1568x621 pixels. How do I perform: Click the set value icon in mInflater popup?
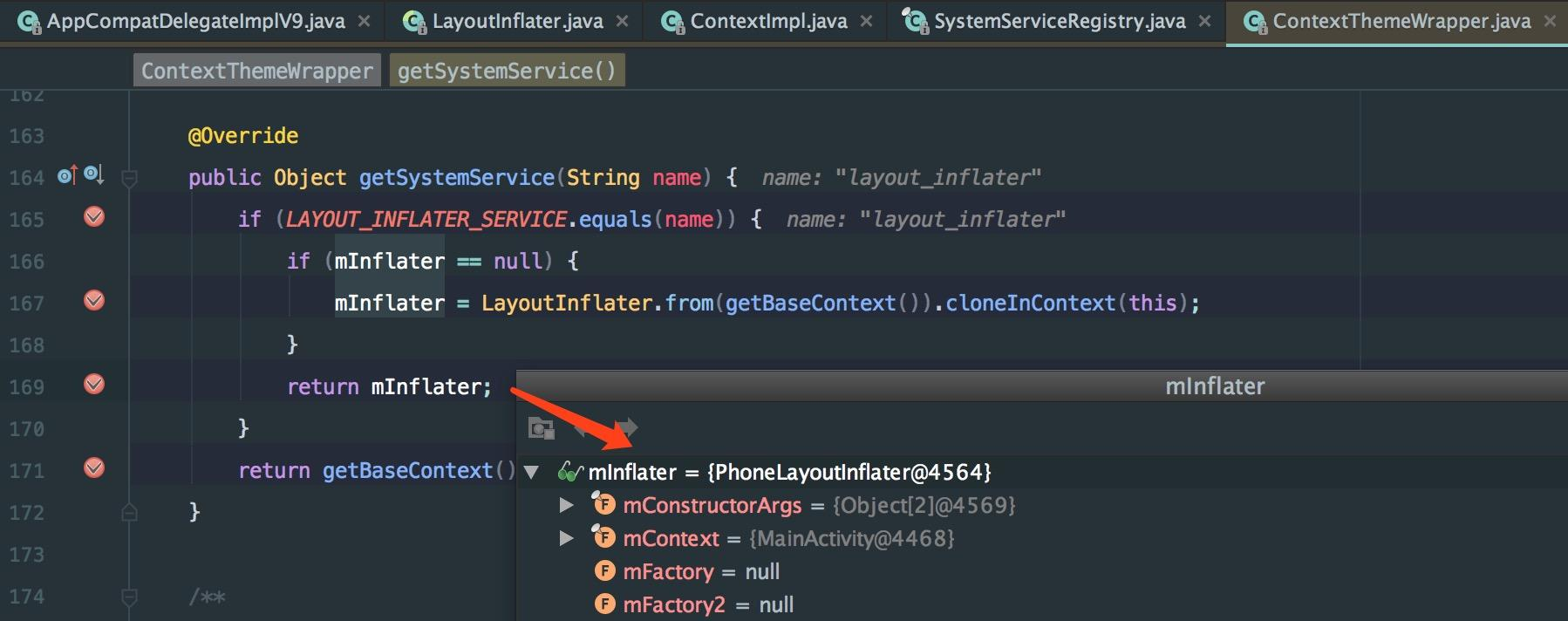[541, 428]
